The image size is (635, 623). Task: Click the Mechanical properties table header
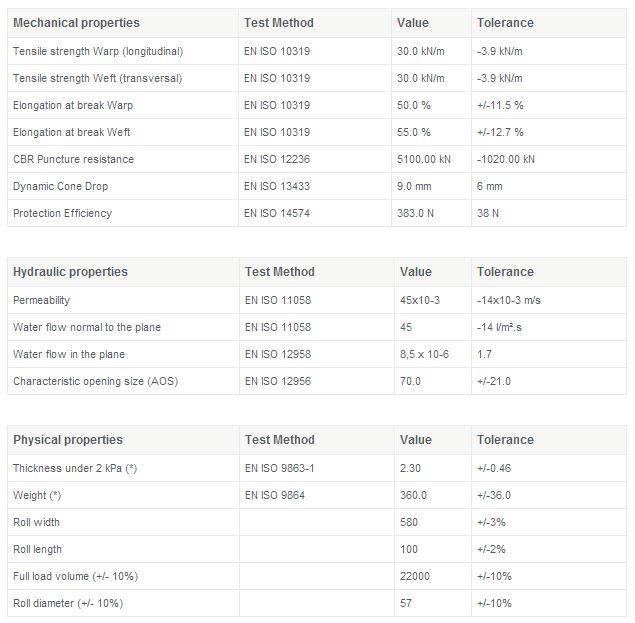coord(76,23)
